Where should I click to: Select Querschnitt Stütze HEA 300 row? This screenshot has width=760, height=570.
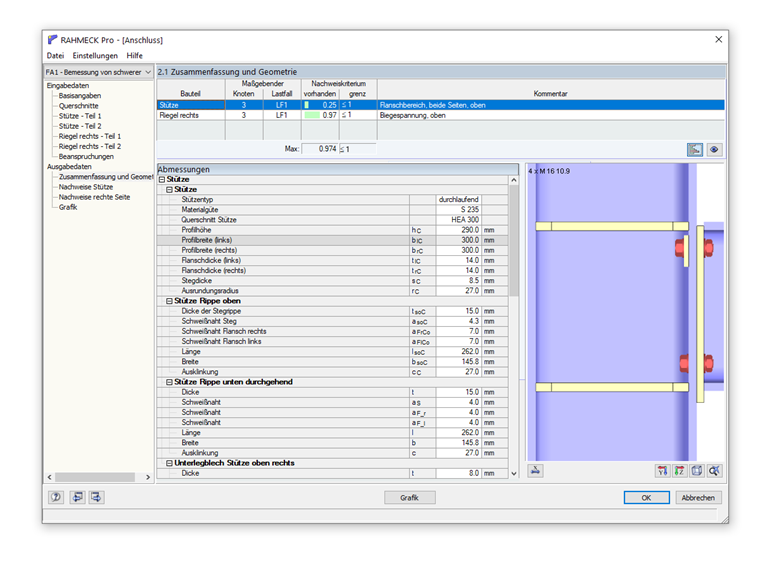pos(332,220)
